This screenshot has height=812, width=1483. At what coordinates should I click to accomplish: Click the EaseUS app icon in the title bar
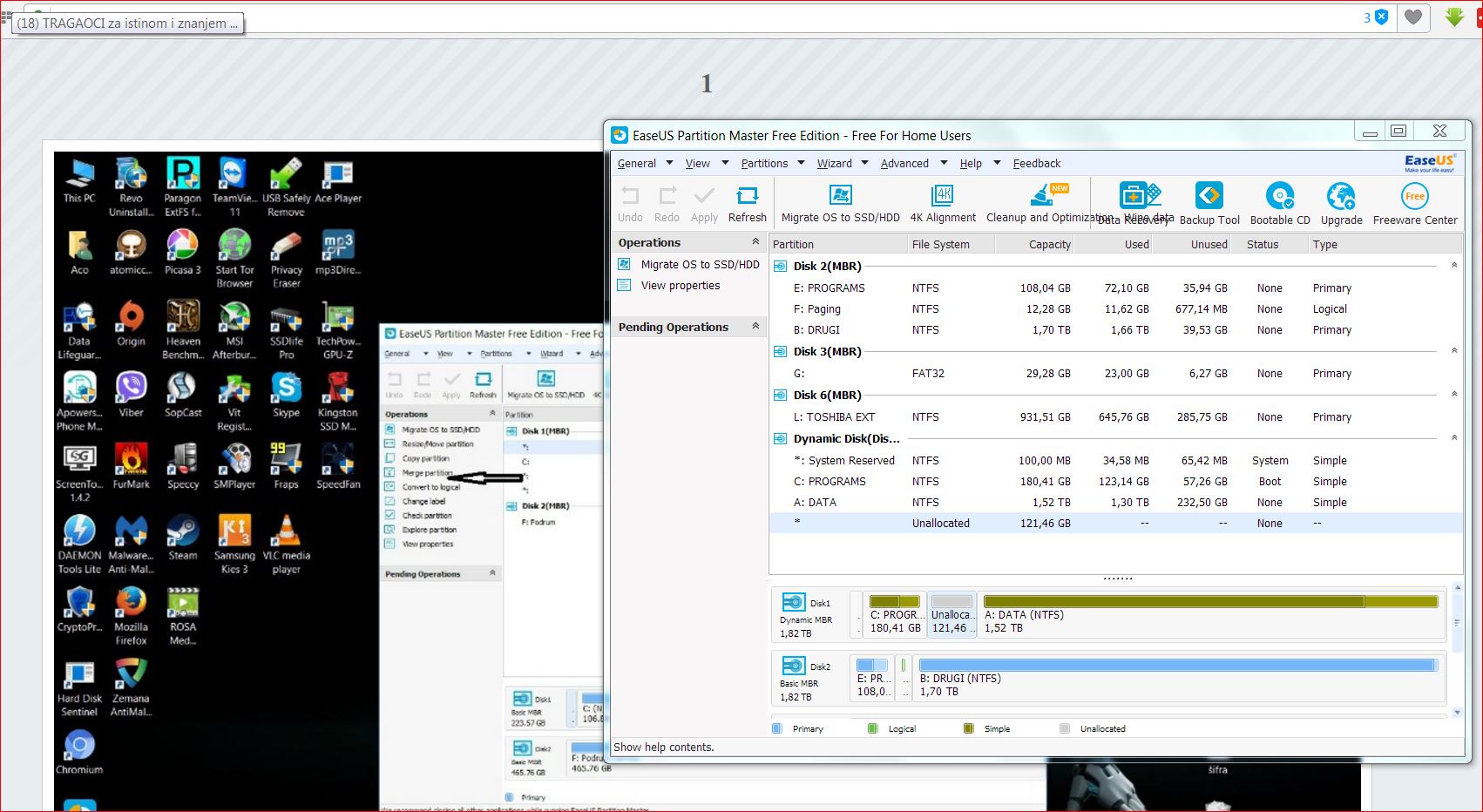pos(620,135)
